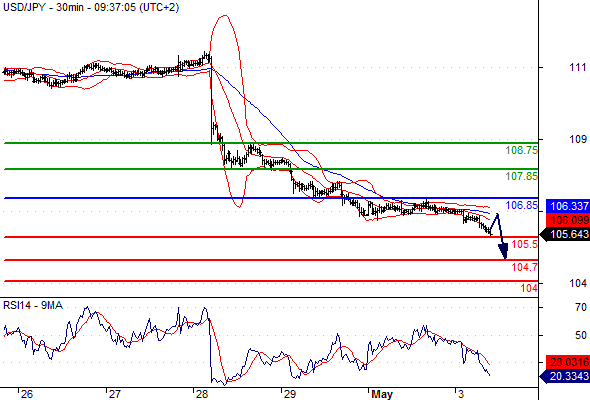Click the red 106.099 price tag
This screenshot has height=400, width=590.
567,220
